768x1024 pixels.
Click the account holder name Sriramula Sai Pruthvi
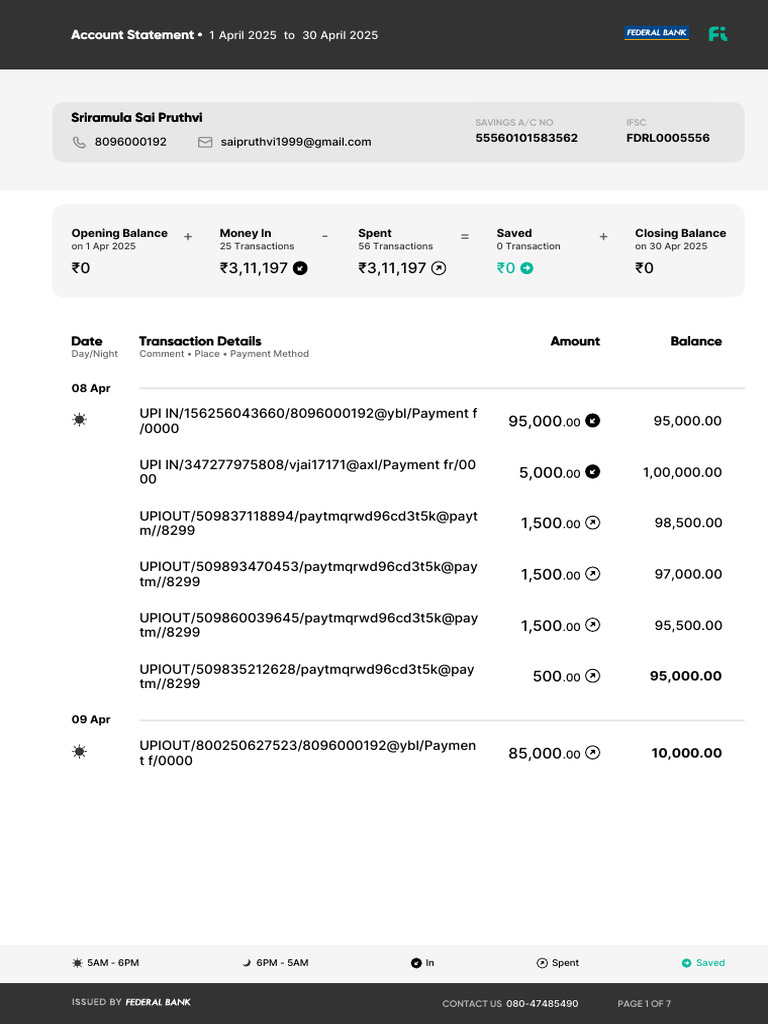point(137,118)
